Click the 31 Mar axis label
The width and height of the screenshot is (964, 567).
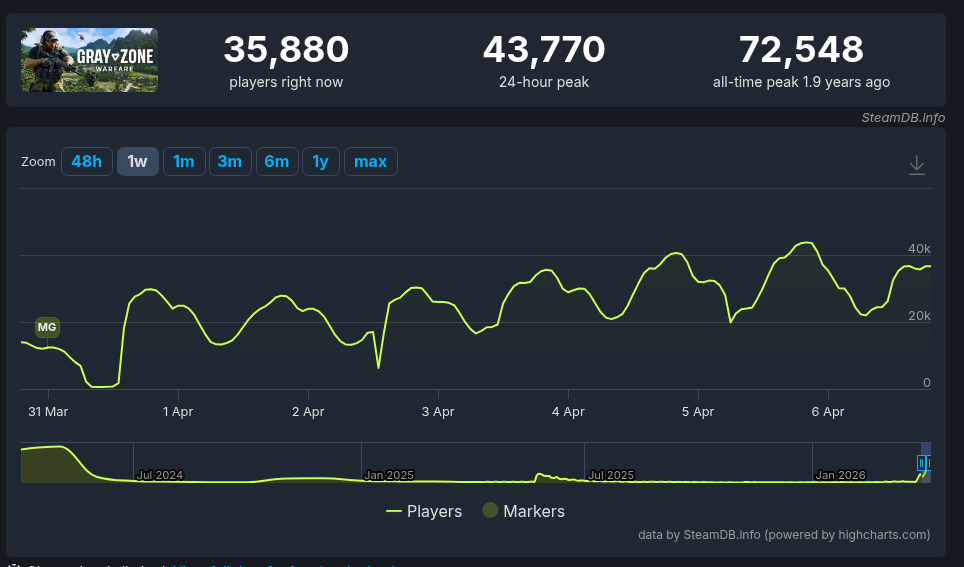pyautogui.click(x=48, y=412)
